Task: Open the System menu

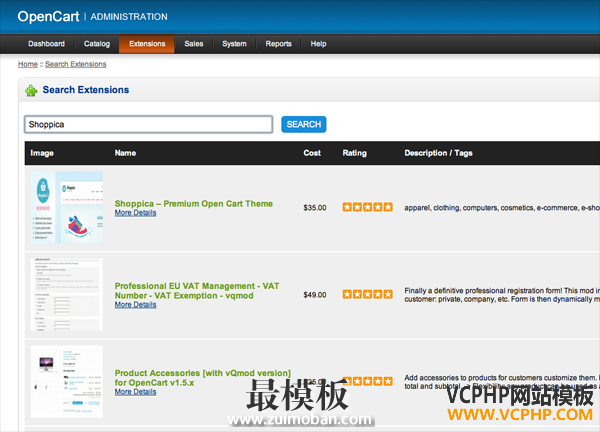Action: point(234,44)
